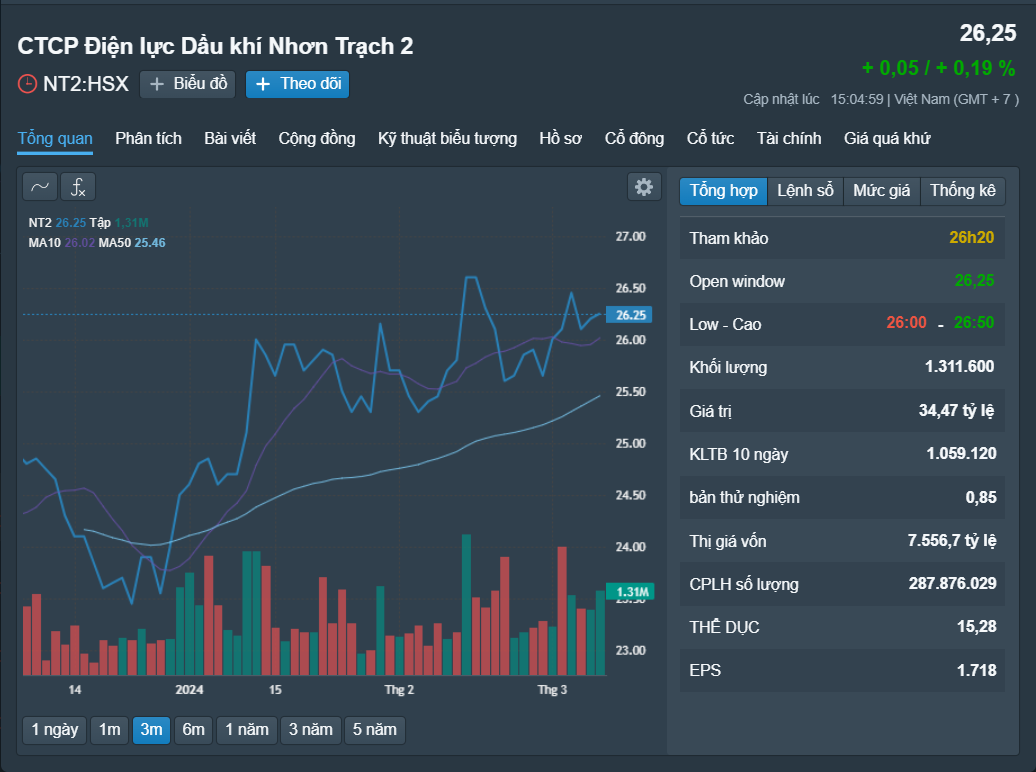This screenshot has height=772, width=1036.
Task: Click the NT2:HSX ticker symbol
Action: click(86, 84)
